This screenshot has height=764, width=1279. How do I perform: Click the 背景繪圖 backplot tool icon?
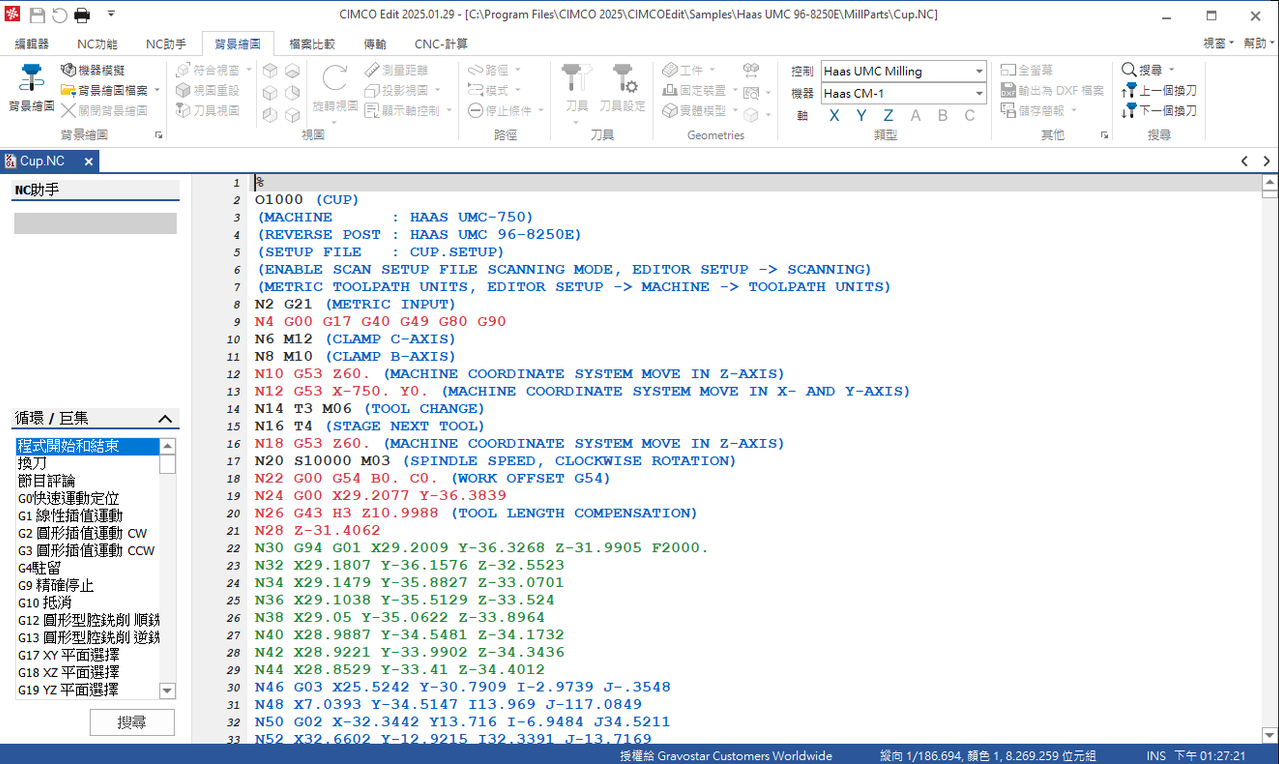[x=32, y=80]
